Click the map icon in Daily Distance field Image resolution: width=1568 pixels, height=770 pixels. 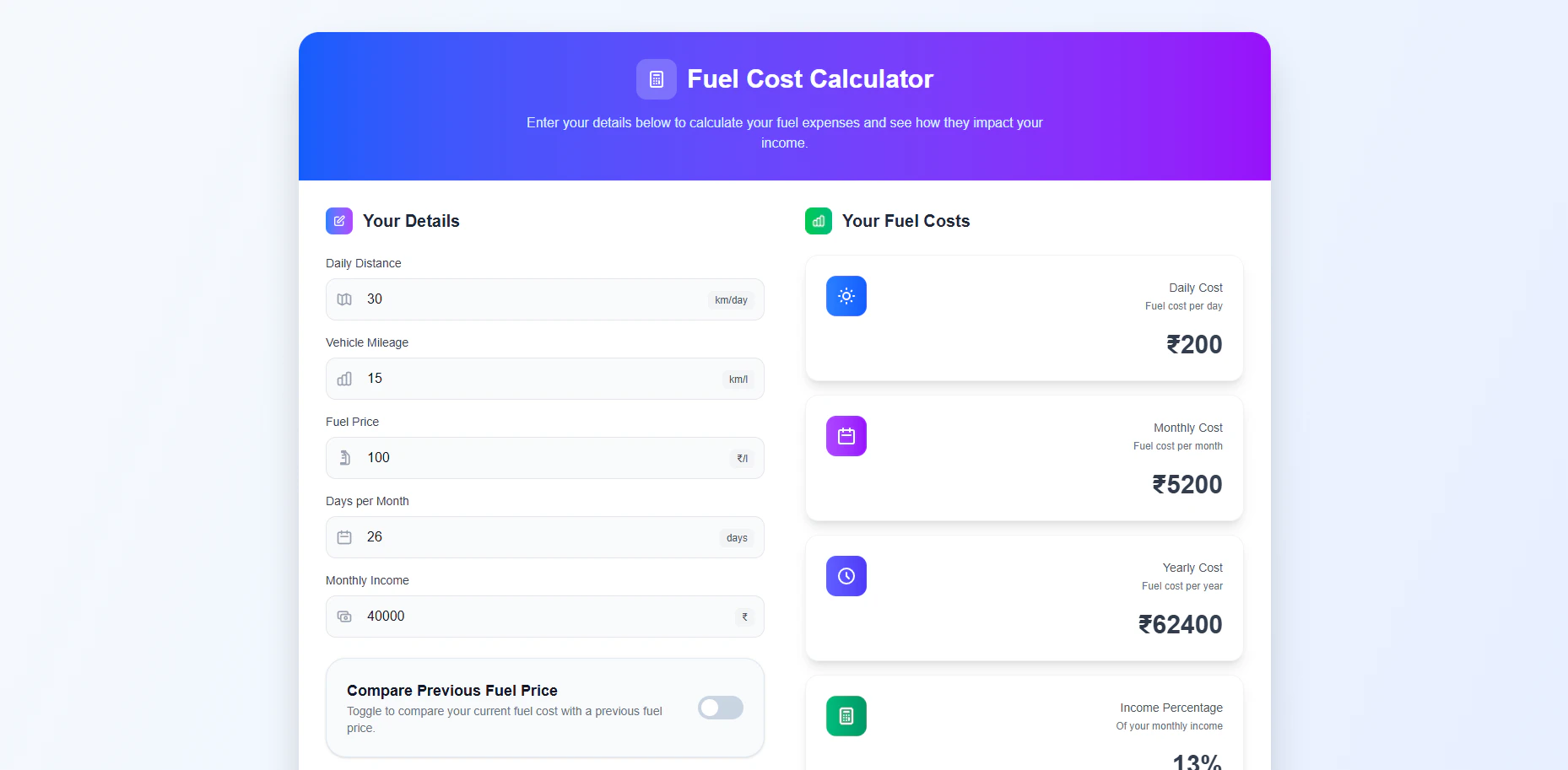tap(344, 299)
